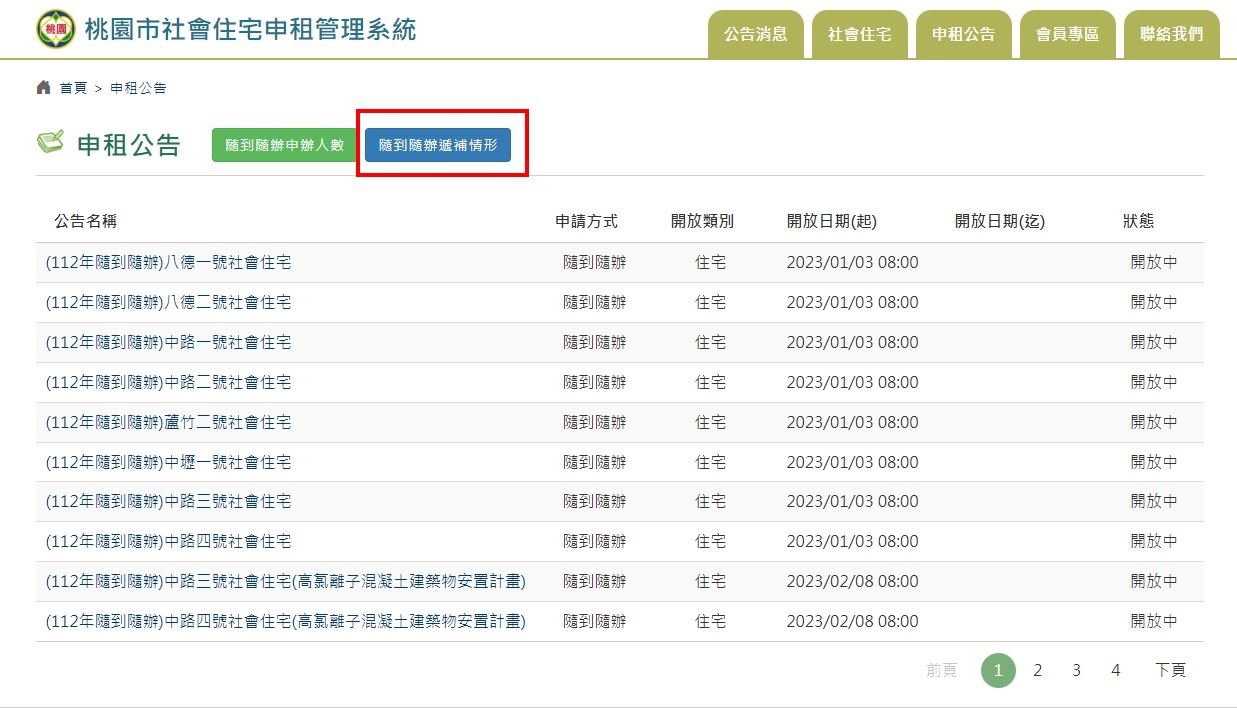Click the green 隨到隨辦申辦人數 button
1237x708 pixels.
coord(284,145)
